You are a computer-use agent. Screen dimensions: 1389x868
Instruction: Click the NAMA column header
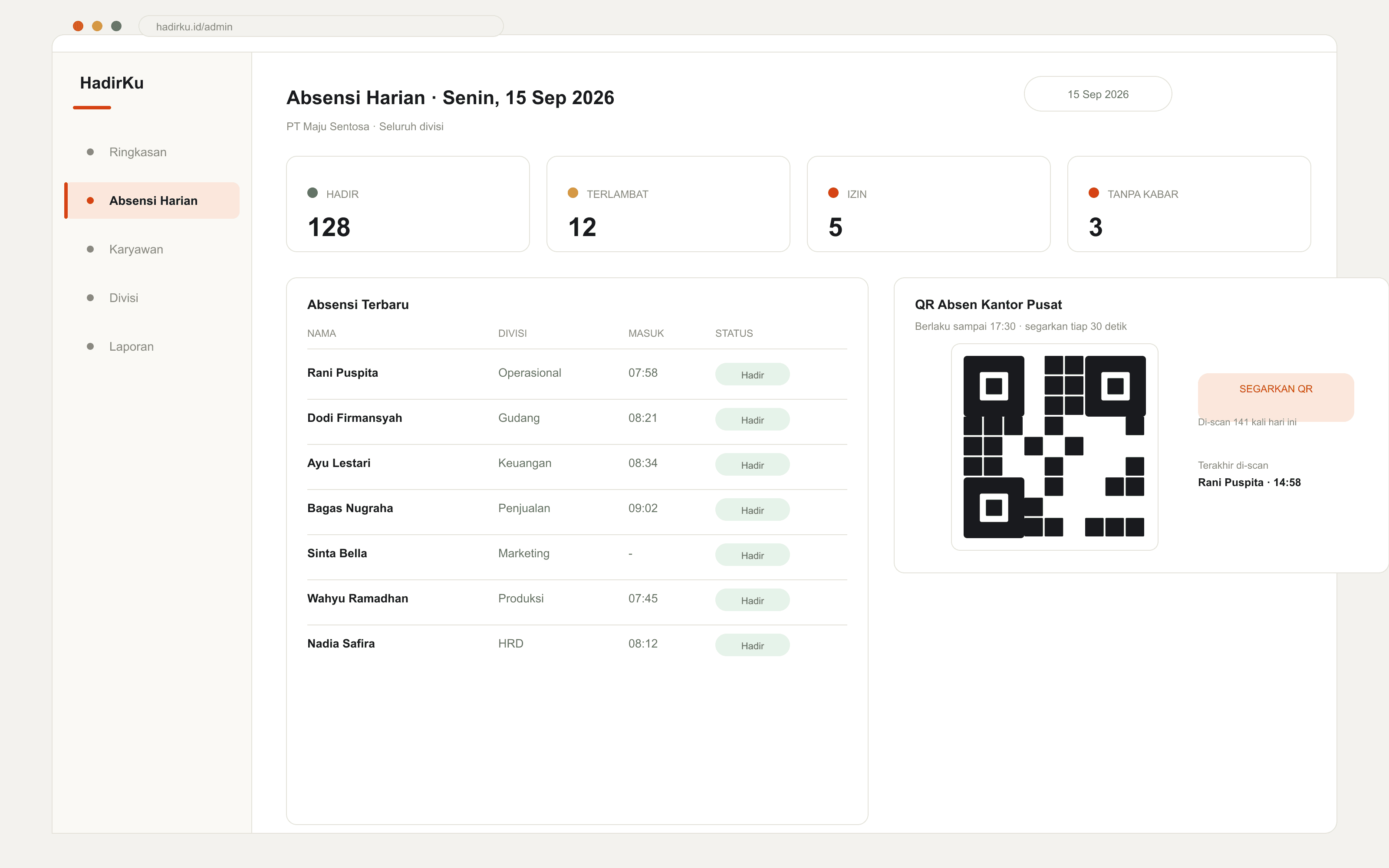(321, 334)
